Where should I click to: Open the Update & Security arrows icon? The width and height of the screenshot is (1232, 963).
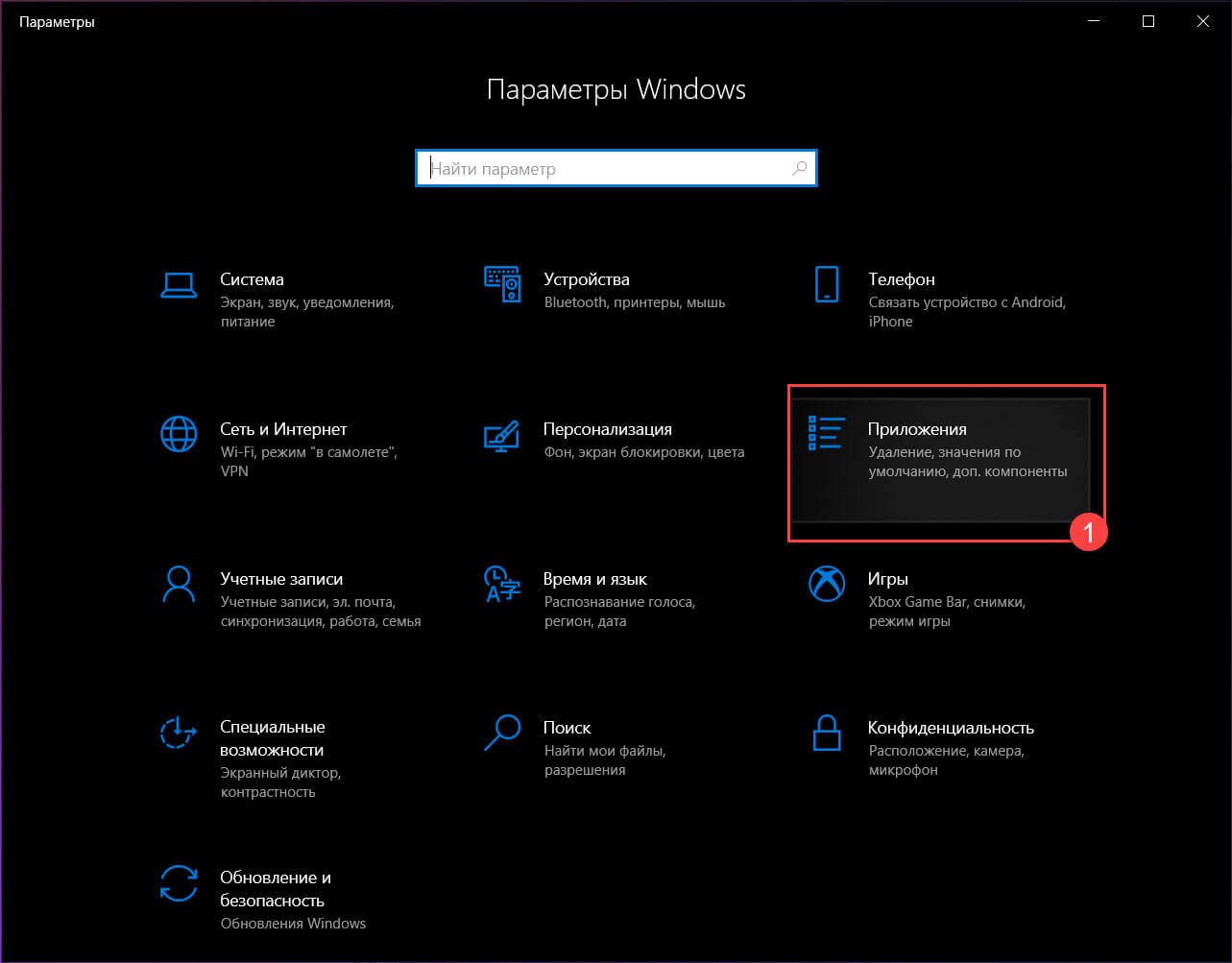[x=179, y=882]
